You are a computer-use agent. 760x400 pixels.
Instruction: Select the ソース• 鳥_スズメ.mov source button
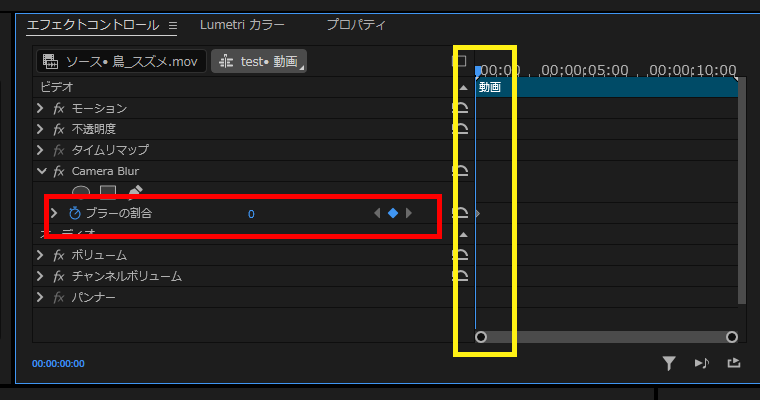(x=121, y=62)
